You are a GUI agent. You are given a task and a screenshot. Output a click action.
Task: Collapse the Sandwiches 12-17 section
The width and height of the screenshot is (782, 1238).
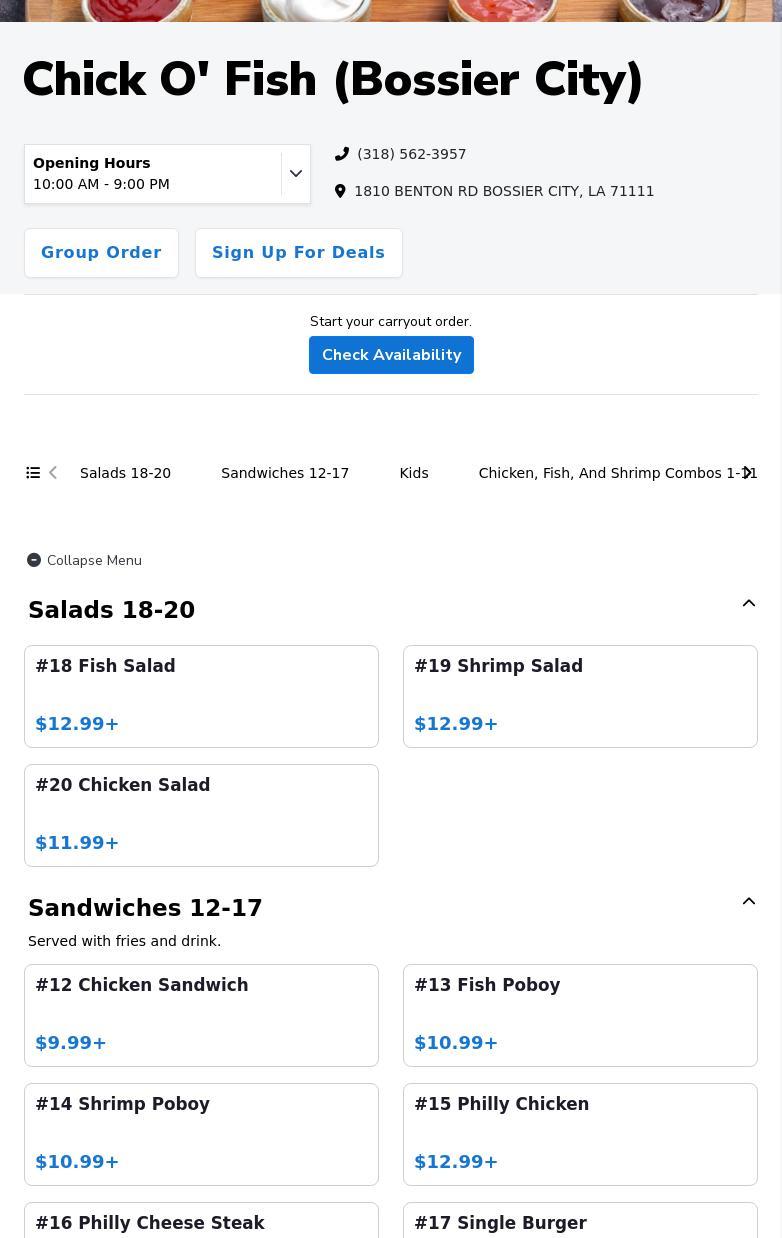[748, 901]
